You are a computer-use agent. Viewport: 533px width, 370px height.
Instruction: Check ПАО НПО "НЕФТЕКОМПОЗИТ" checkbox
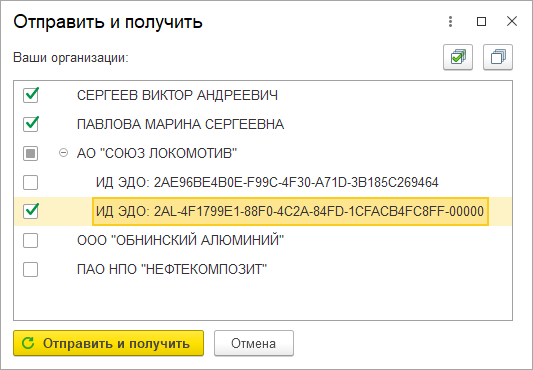point(31,269)
